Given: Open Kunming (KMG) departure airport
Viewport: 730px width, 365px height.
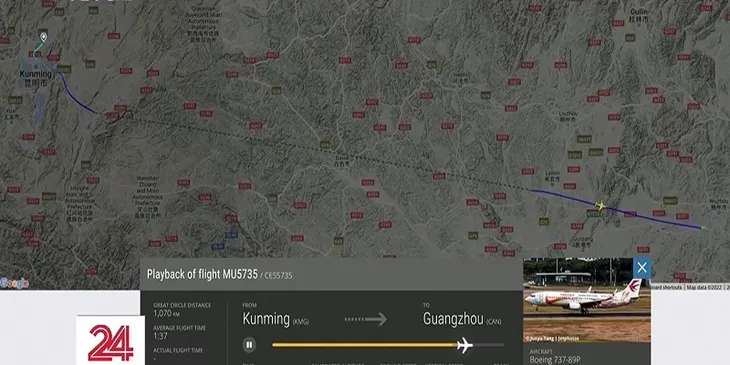Looking at the screenshot, I should click(x=276, y=319).
